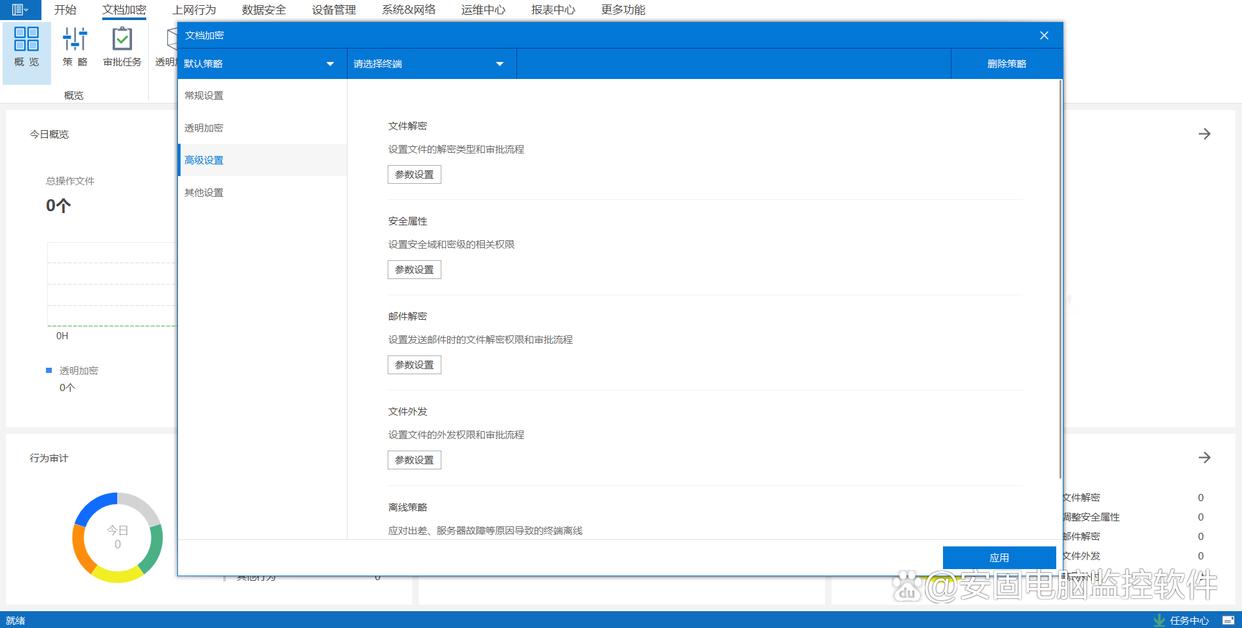Viewport: 1242px width, 628px height.
Task: Close the 文档加密 dialog
Action: [1044, 35]
